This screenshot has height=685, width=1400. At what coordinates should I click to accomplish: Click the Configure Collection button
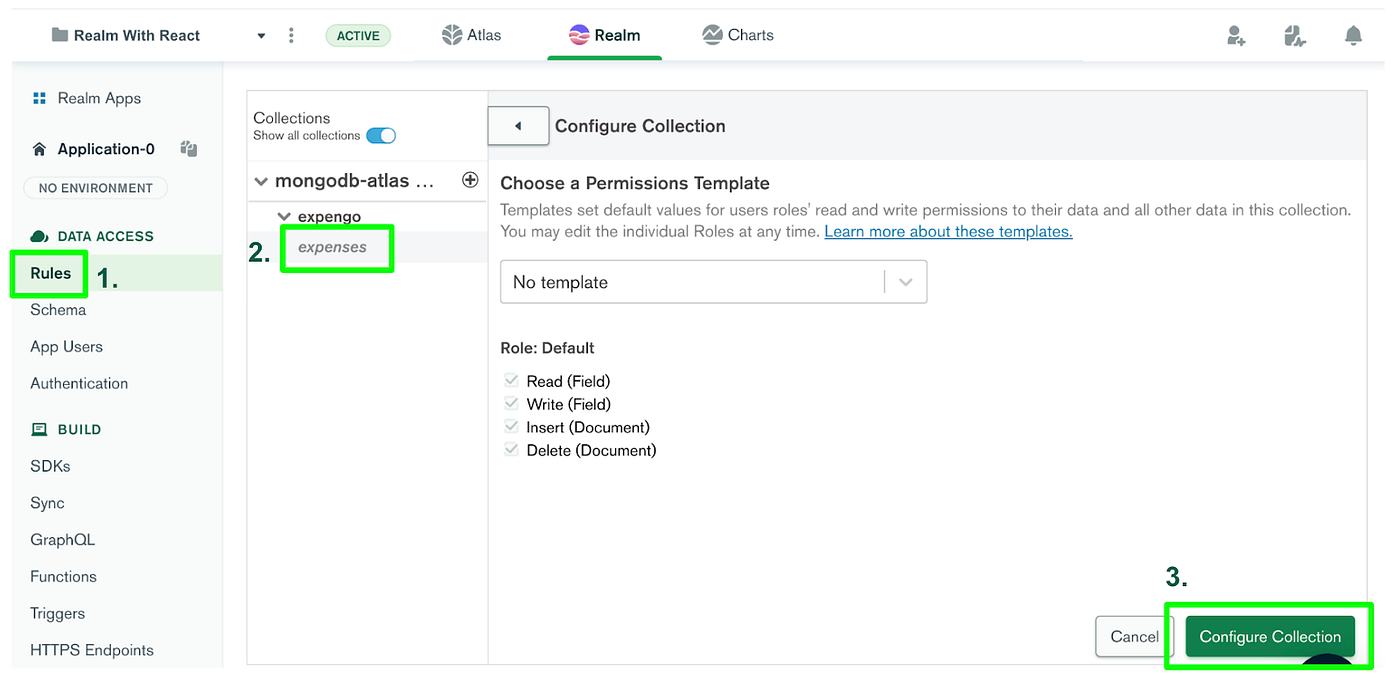click(1269, 636)
